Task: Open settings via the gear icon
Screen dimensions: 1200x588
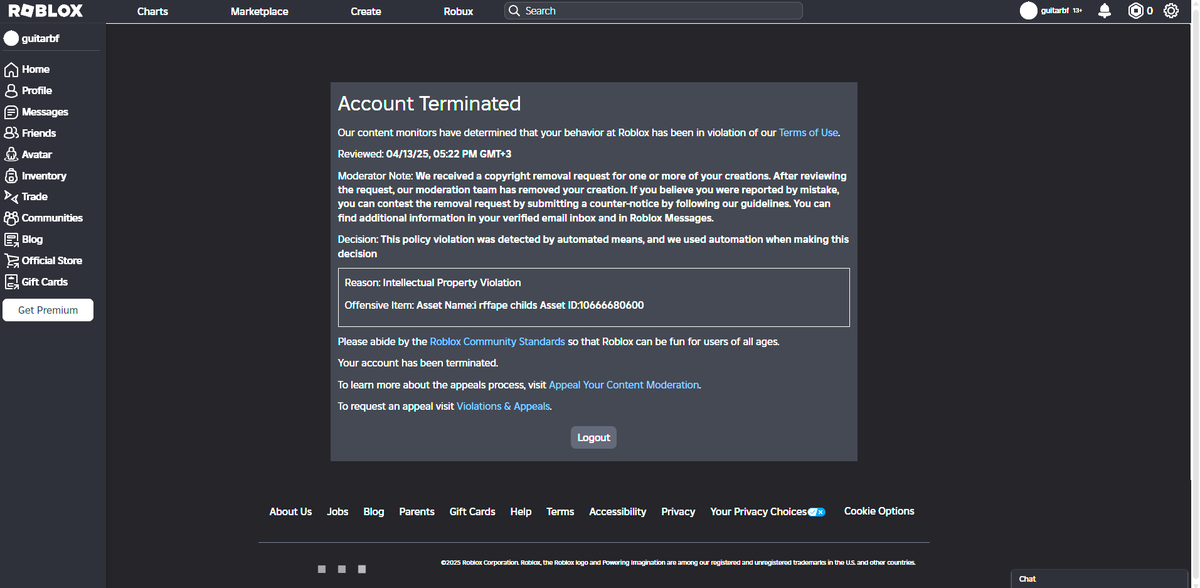Action: [1170, 11]
